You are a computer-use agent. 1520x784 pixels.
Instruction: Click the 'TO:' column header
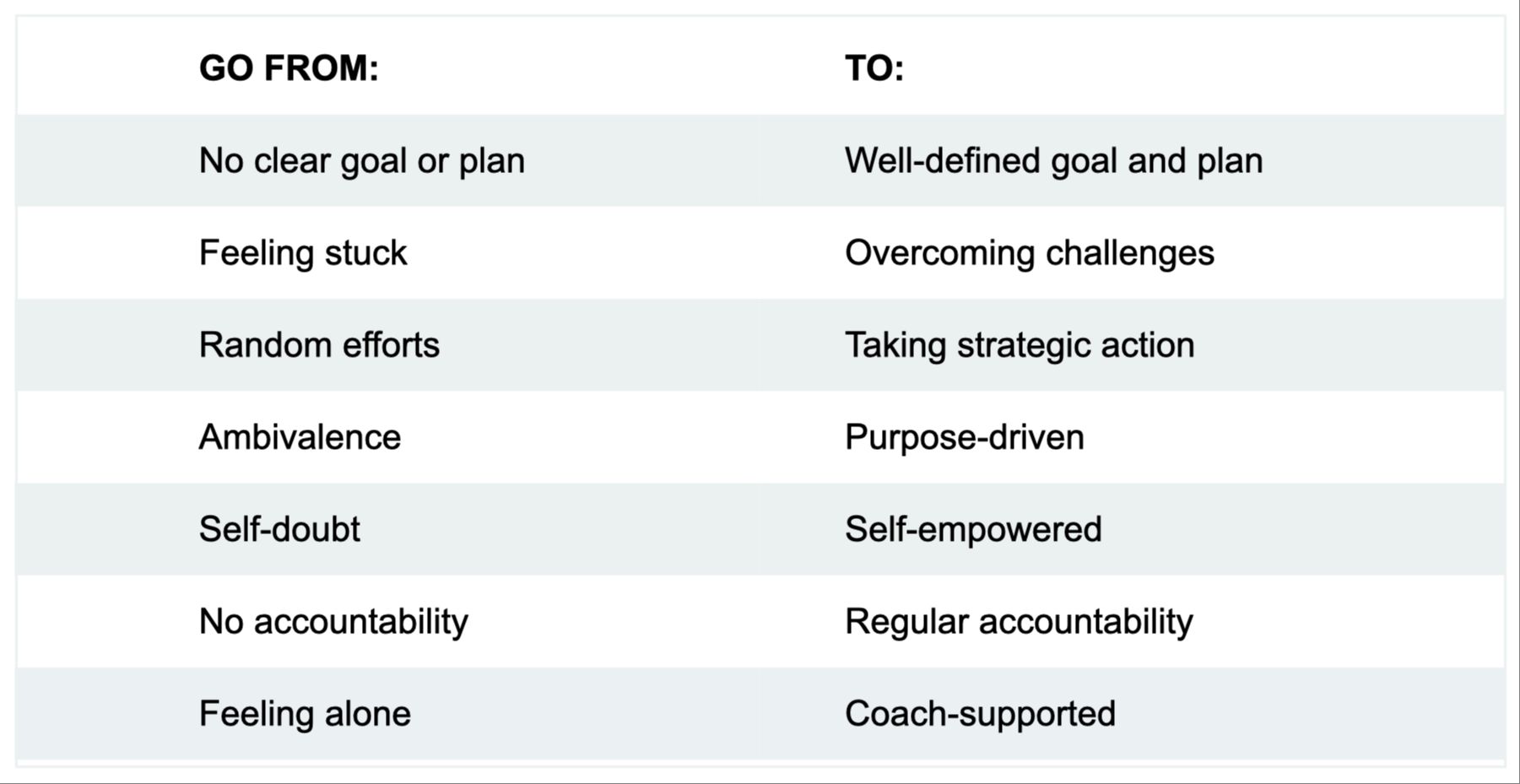(x=874, y=68)
